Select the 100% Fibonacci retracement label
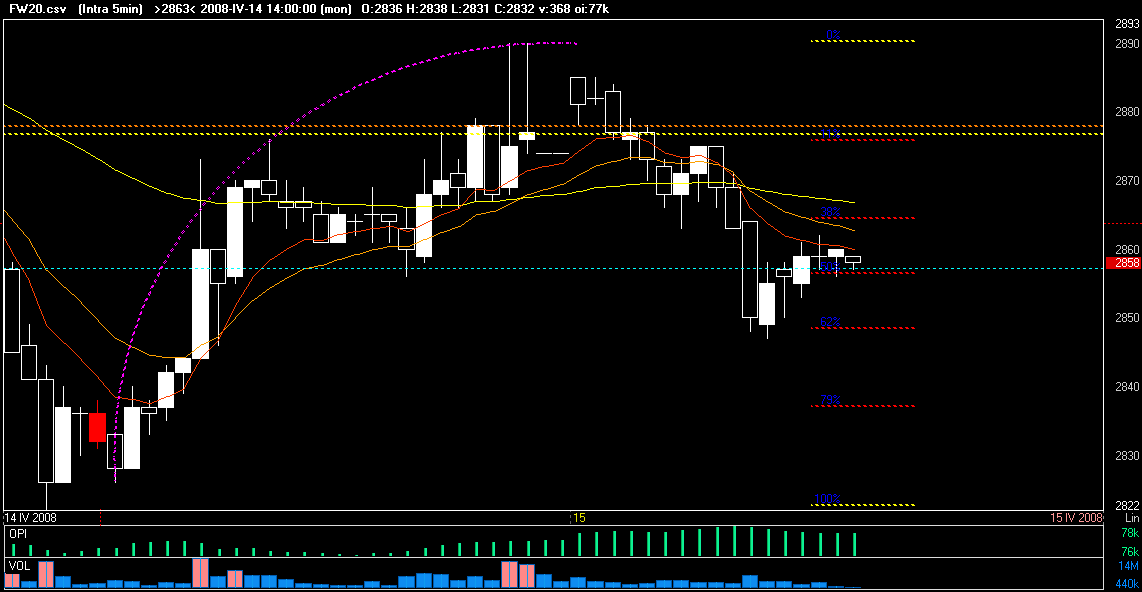This screenshot has width=1142, height=592. point(827,500)
